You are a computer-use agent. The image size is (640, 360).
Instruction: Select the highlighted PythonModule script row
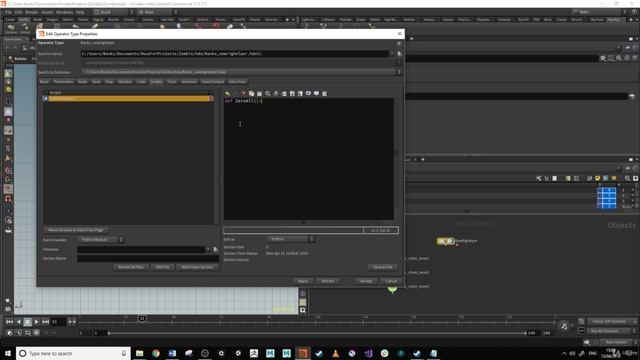click(x=129, y=98)
